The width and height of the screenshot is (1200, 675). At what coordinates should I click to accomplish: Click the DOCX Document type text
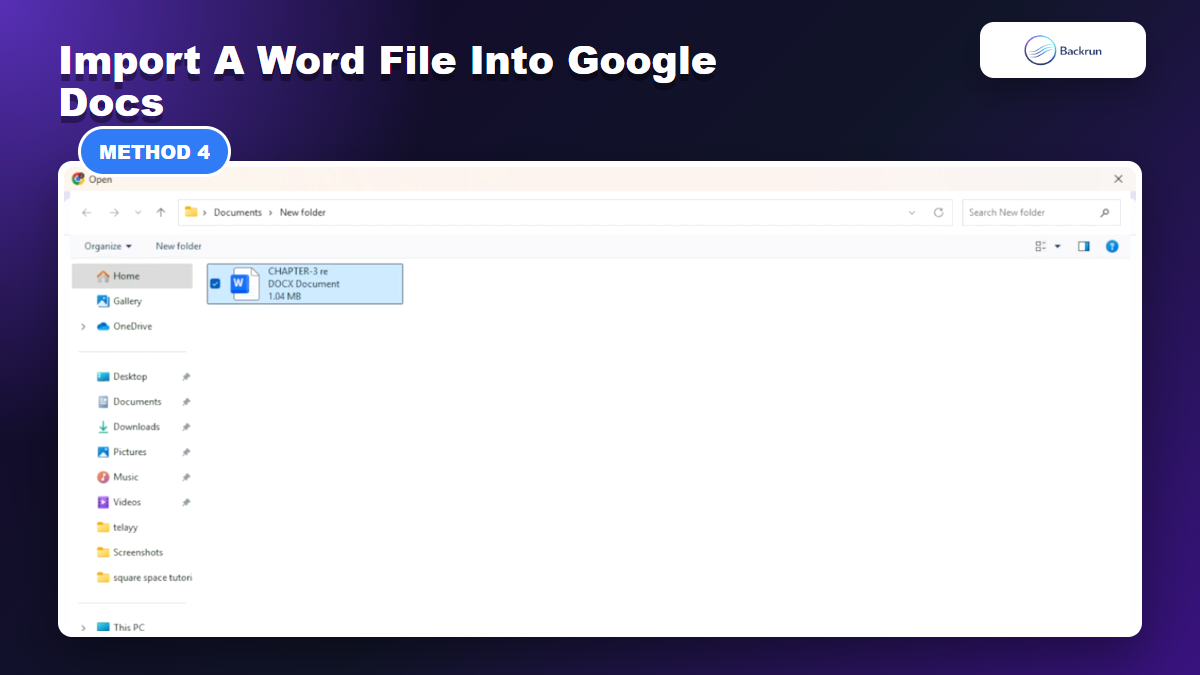tap(304, 284)
